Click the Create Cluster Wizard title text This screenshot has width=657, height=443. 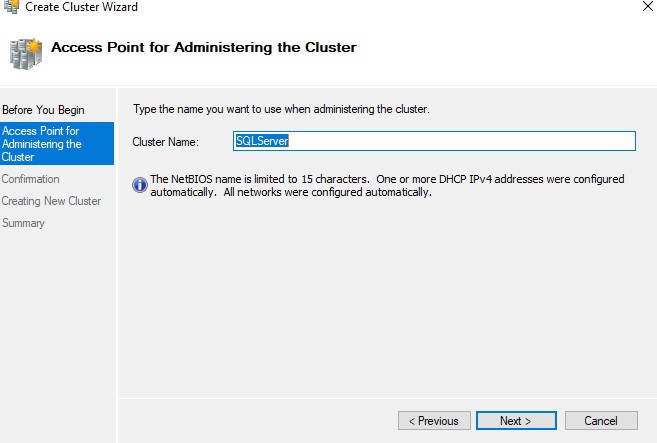point(81,7)
